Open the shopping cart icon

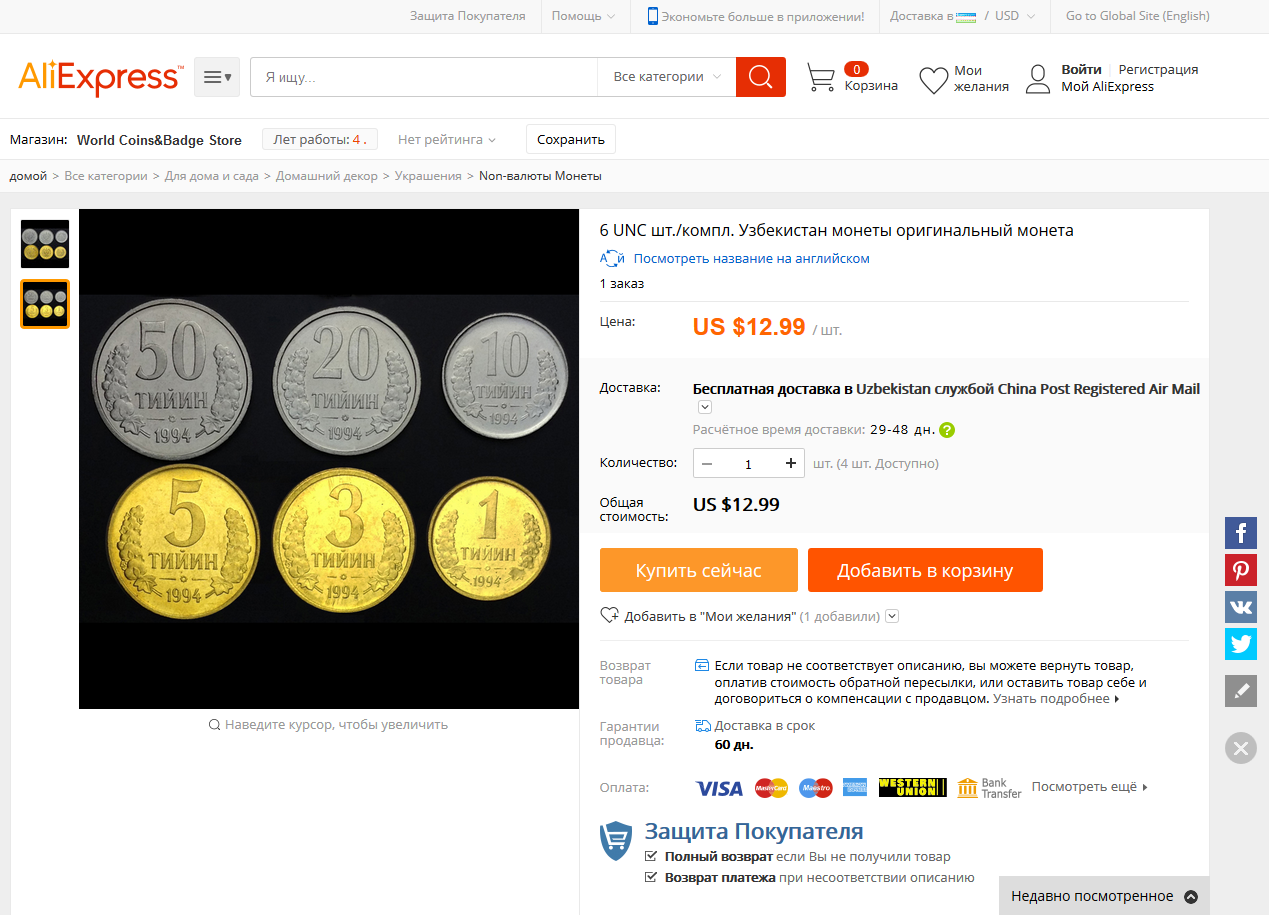[821, 78]
